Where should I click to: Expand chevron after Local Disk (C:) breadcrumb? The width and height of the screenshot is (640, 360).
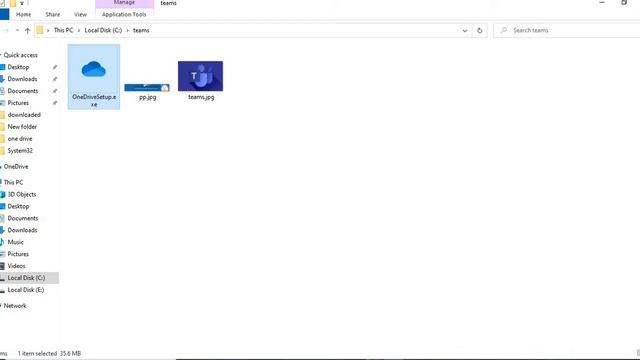pos(127,30)
